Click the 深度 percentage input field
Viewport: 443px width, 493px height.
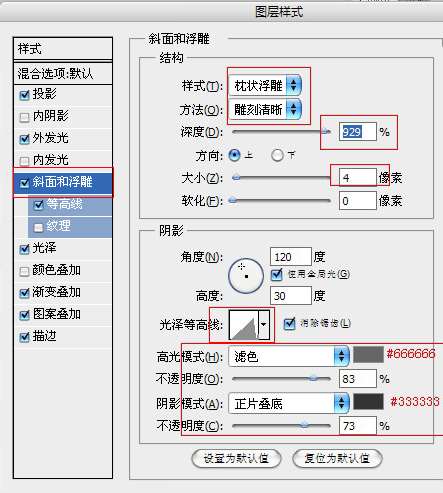[358, 132]
